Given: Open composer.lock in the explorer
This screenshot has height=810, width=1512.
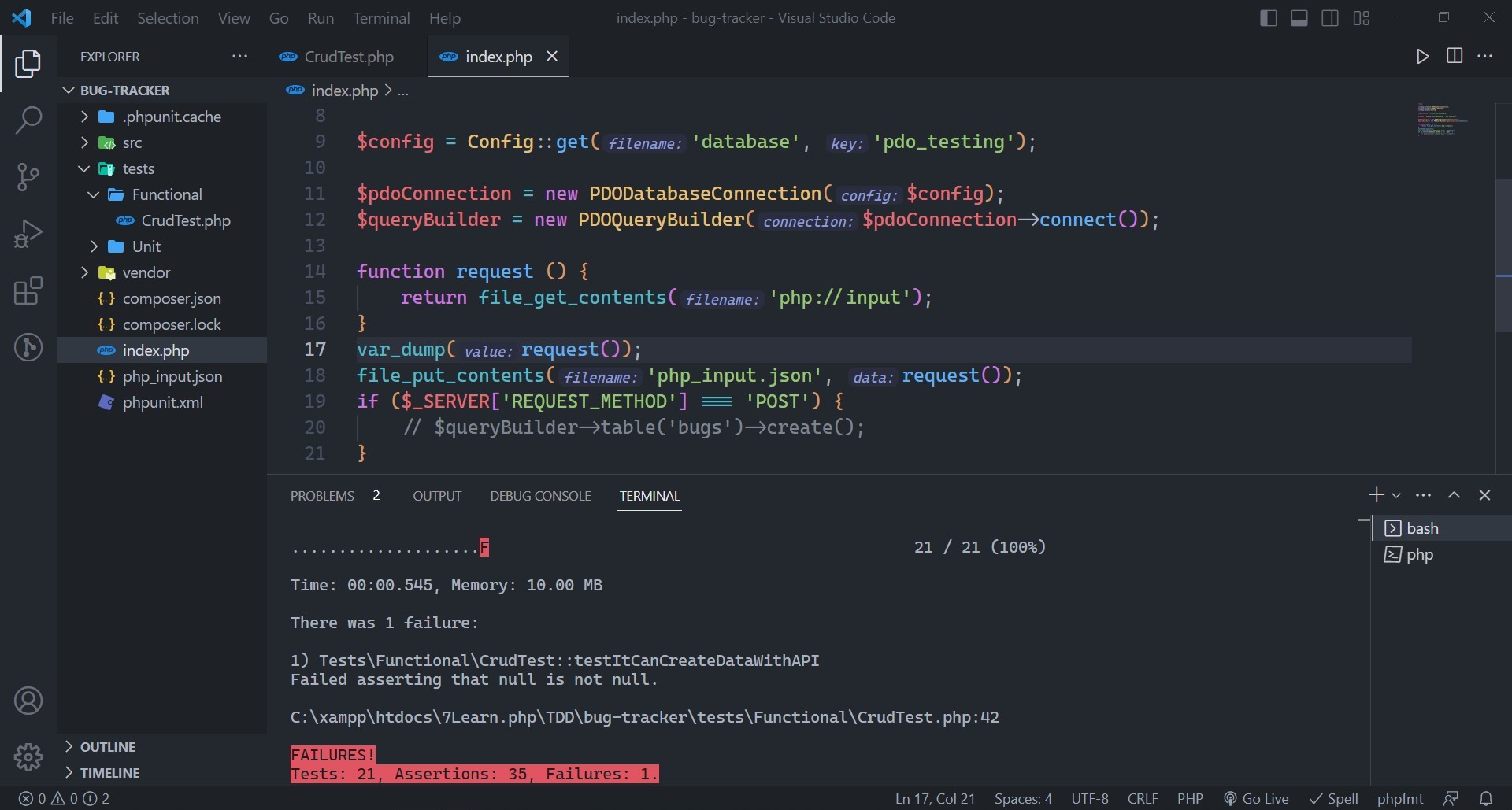Looking at the screenshot, I should tap(161, 324).
